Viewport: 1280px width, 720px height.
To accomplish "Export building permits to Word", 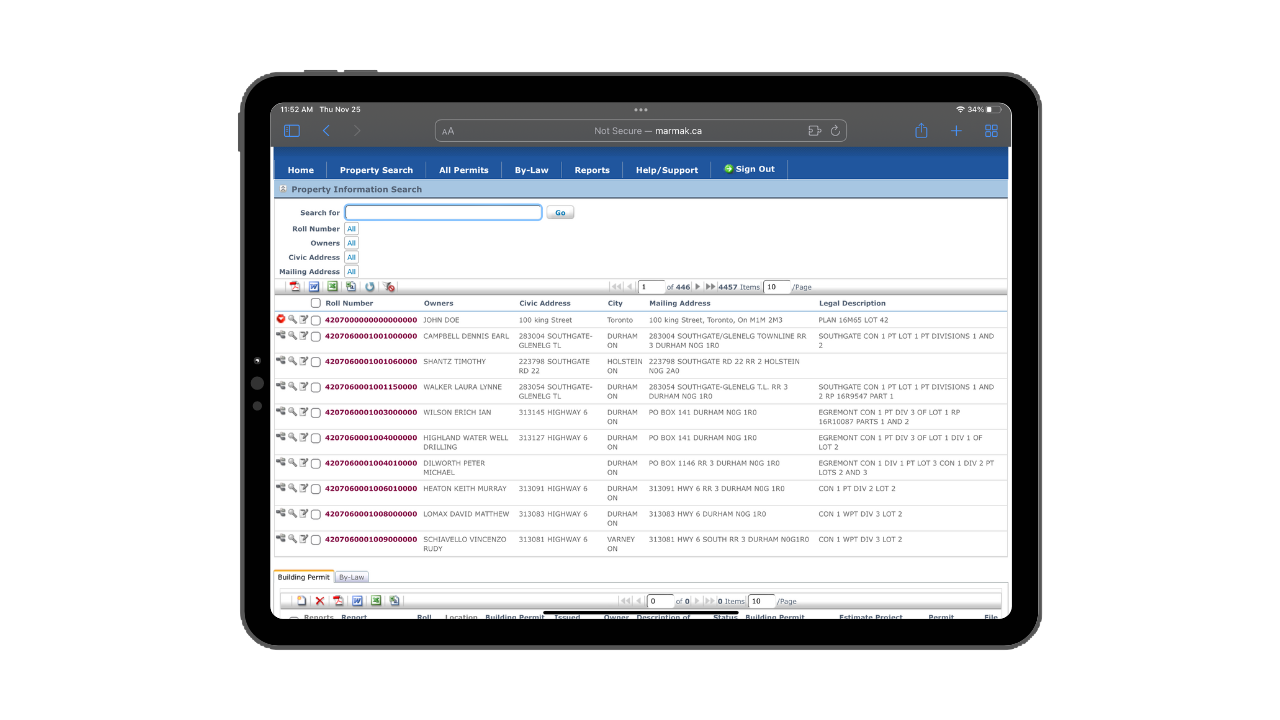I will click(x=357, y=601).
